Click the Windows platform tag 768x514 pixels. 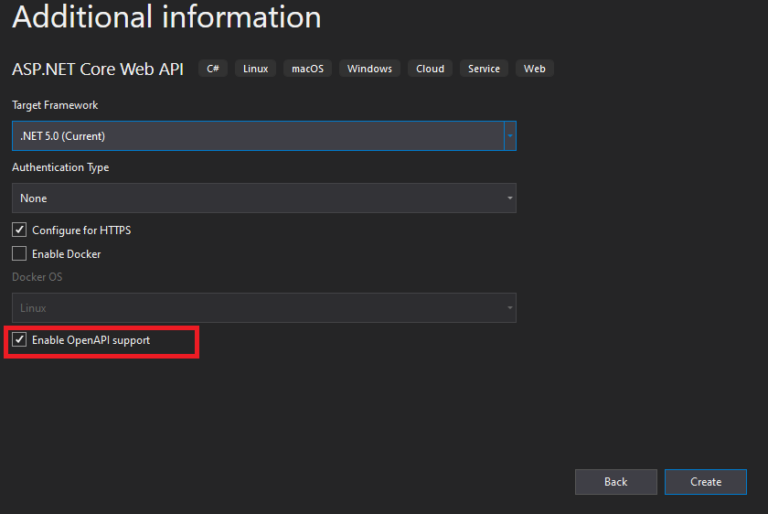coord(369,69)
